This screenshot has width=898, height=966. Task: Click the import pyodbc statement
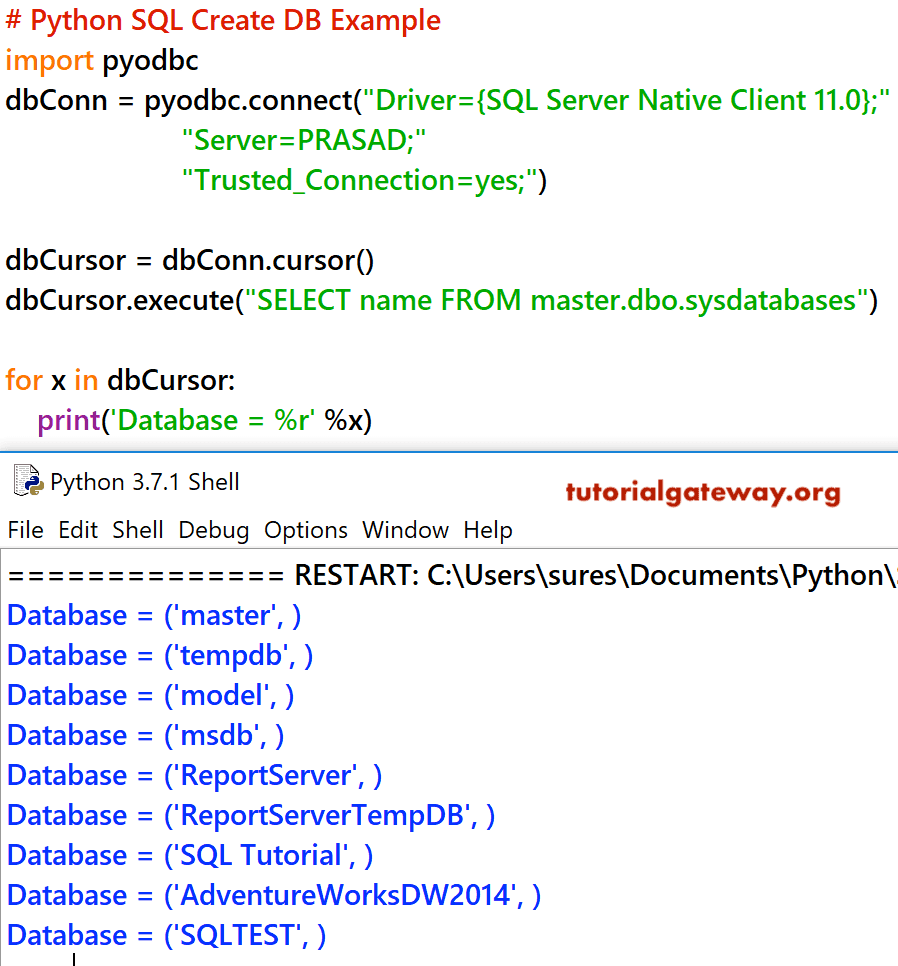click(x=100, y=61)
